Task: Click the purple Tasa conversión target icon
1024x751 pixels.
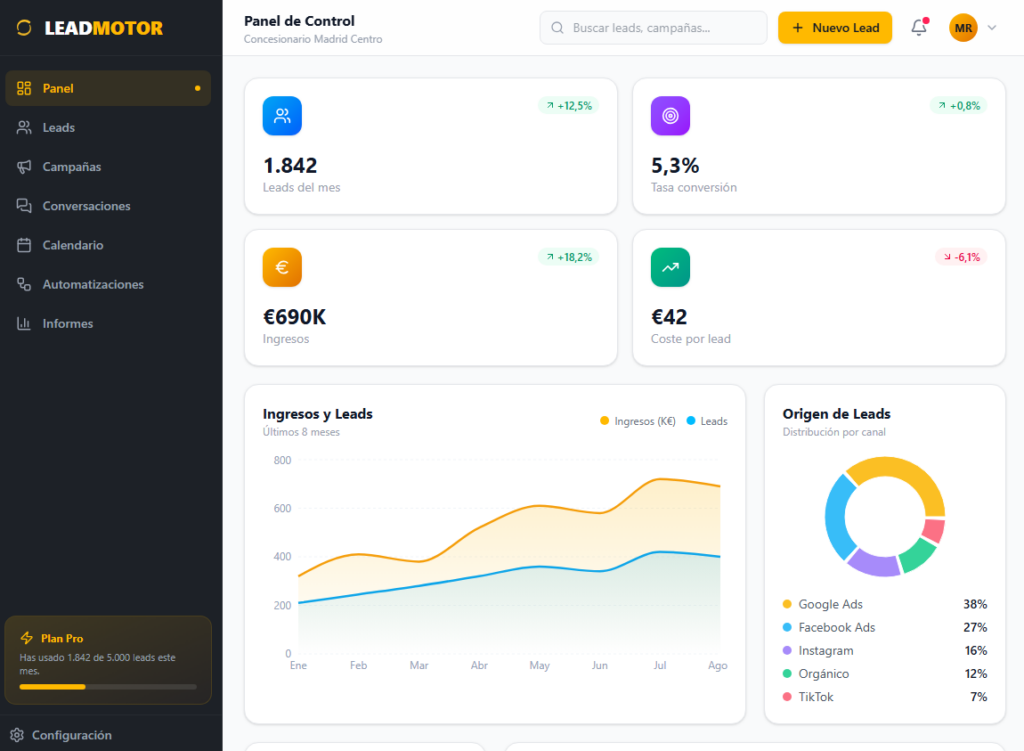Action: coord(670,116)
